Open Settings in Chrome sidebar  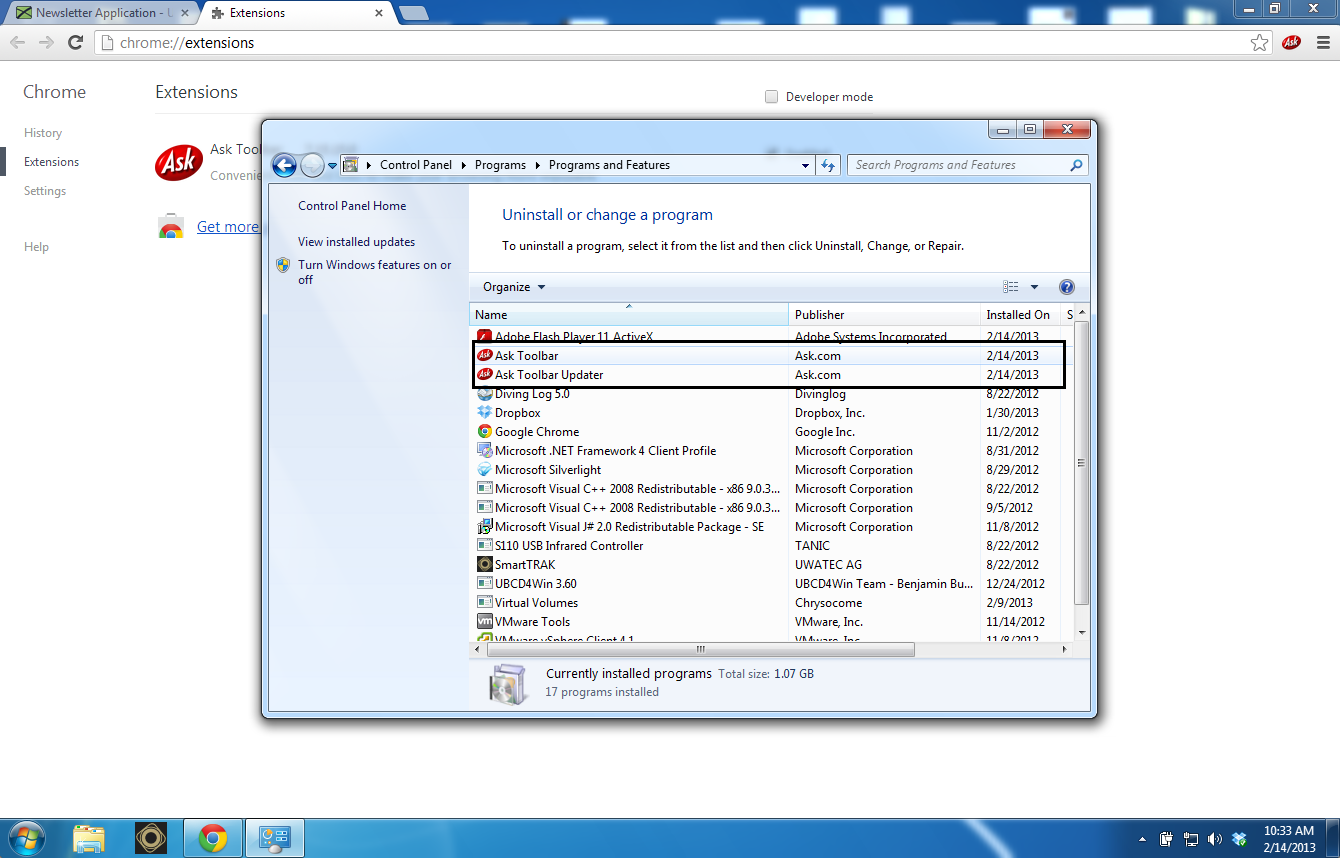45,191
